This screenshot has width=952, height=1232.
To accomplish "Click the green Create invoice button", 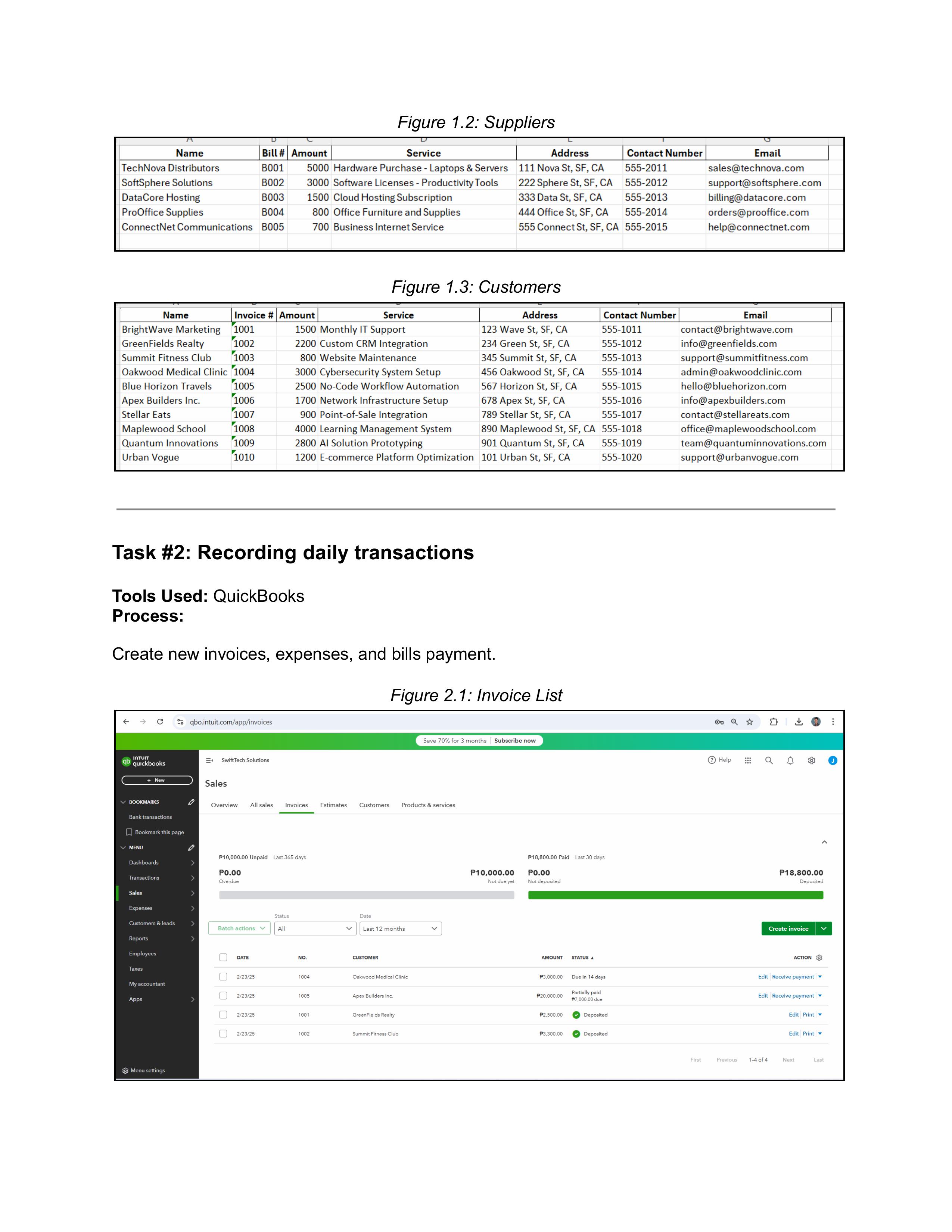I will (788, 928).
